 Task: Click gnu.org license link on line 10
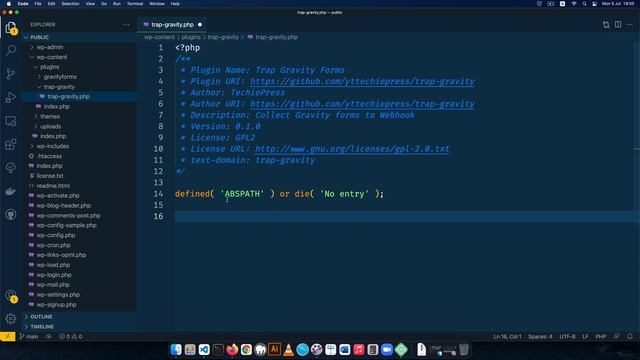[352, 149]
